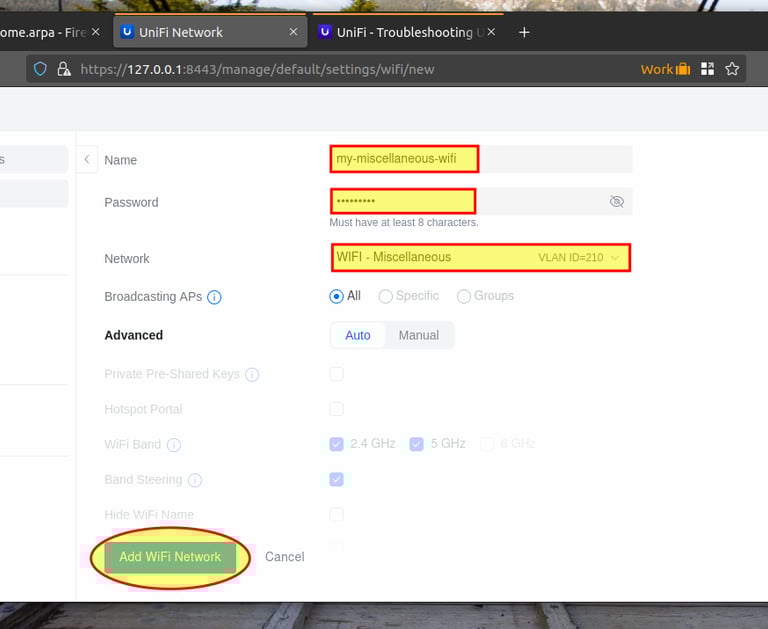This screenshot has height=629, width=768.
Task: Open the Network dropdown WIFI - Miscellaneous
Action: pyautogui.click(x=481, y=258)
